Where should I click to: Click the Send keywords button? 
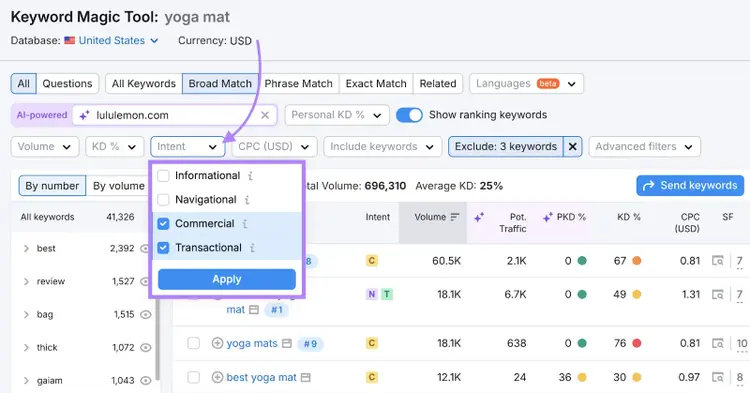[690, 186]
